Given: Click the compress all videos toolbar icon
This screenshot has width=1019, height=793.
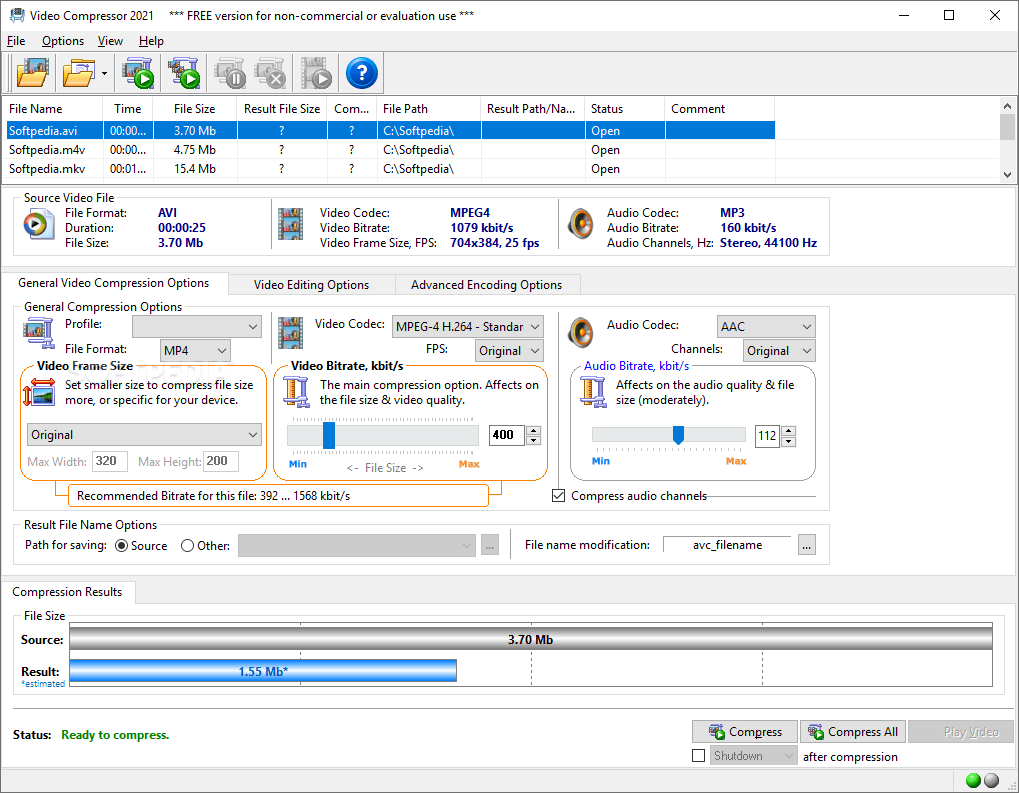Looking at the screenshot, I should (184, 73).
